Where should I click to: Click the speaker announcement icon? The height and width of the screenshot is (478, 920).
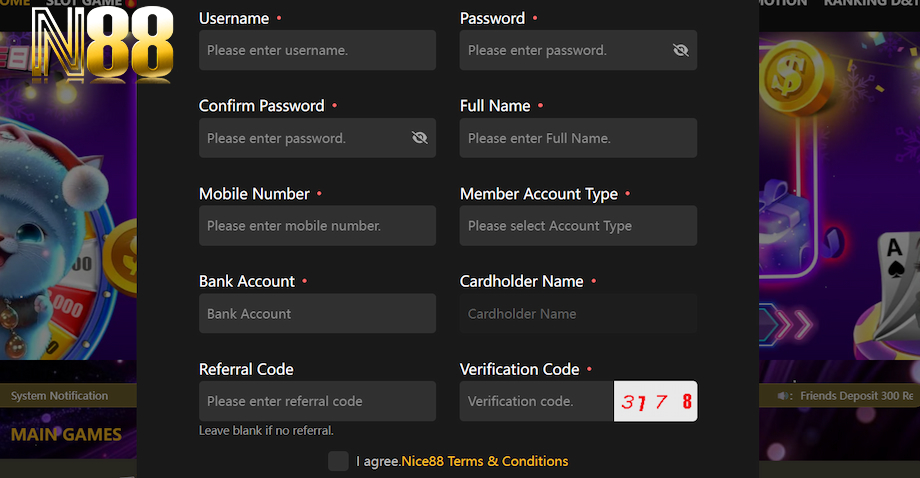tap(785, 396)
